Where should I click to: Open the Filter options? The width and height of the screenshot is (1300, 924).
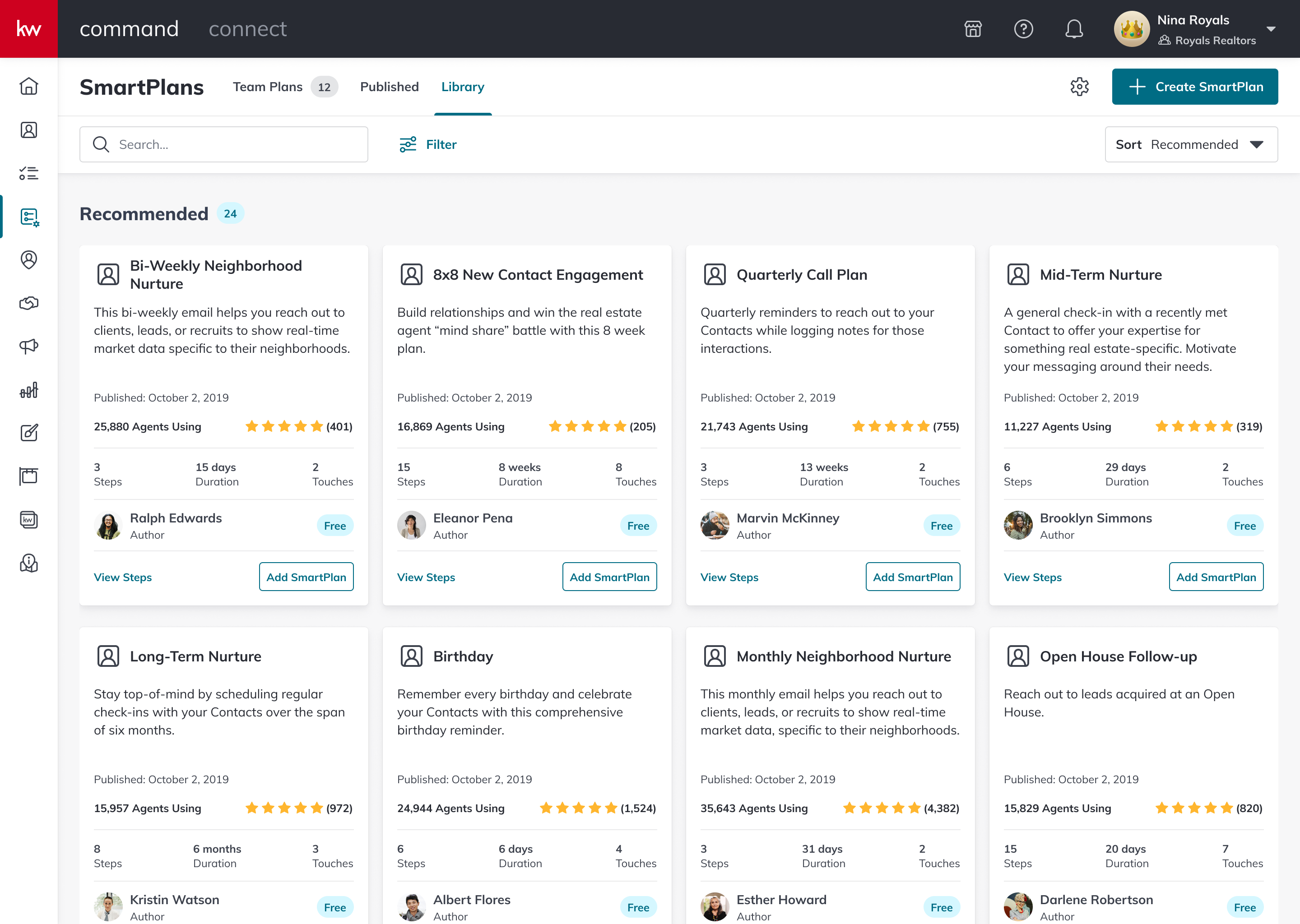pos(428,144)
